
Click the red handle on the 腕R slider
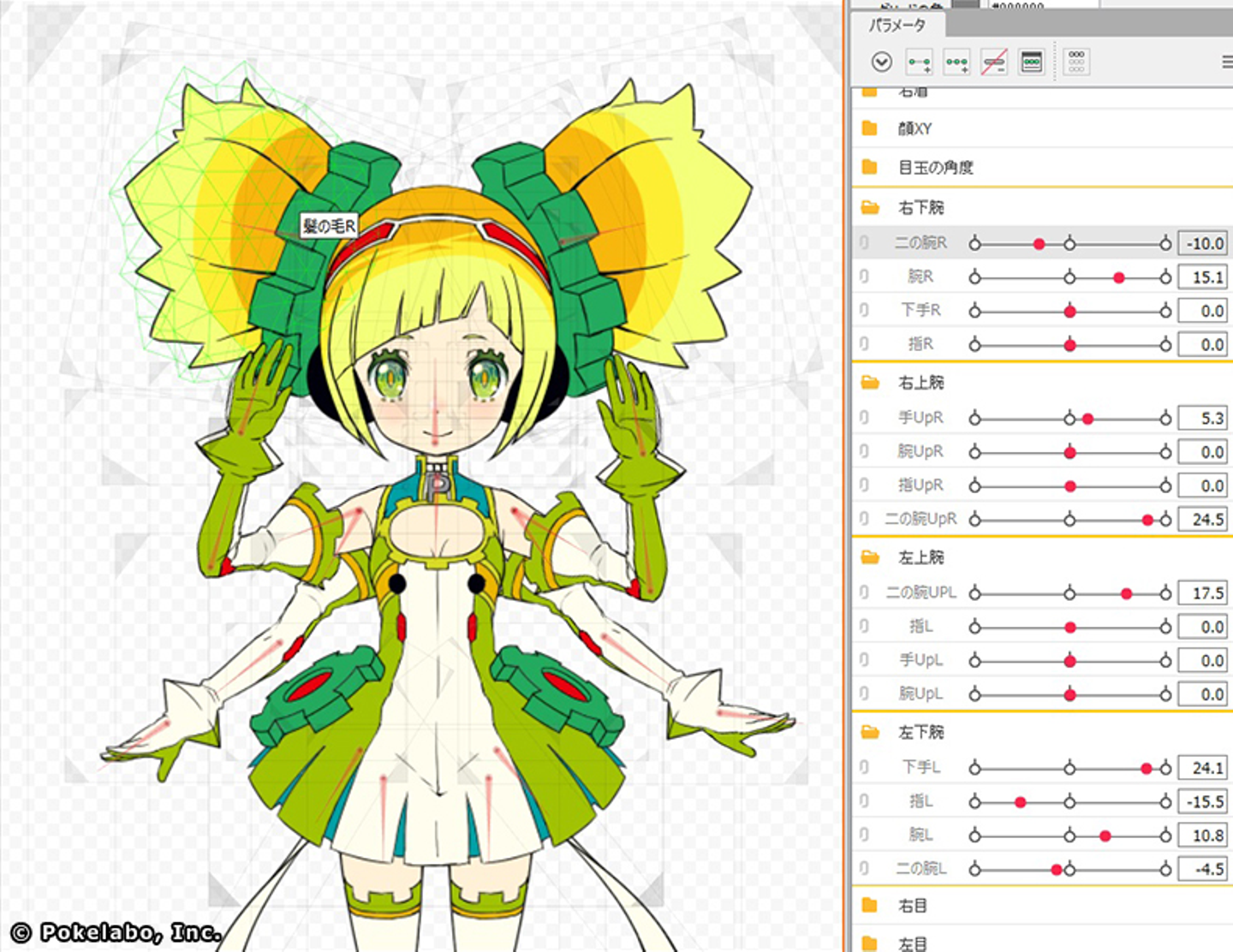click(1119, 277)
